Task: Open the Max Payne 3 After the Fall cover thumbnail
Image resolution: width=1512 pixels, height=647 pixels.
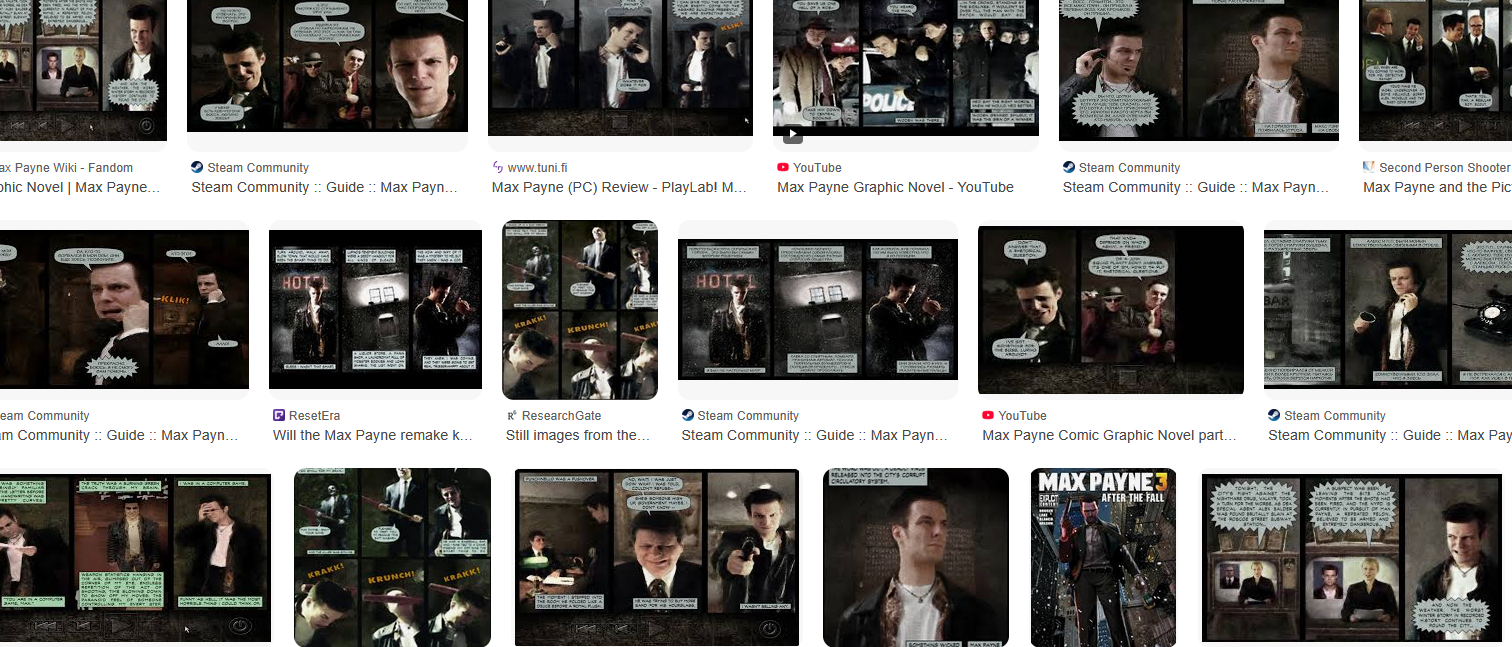Action: click(1103, 557)
